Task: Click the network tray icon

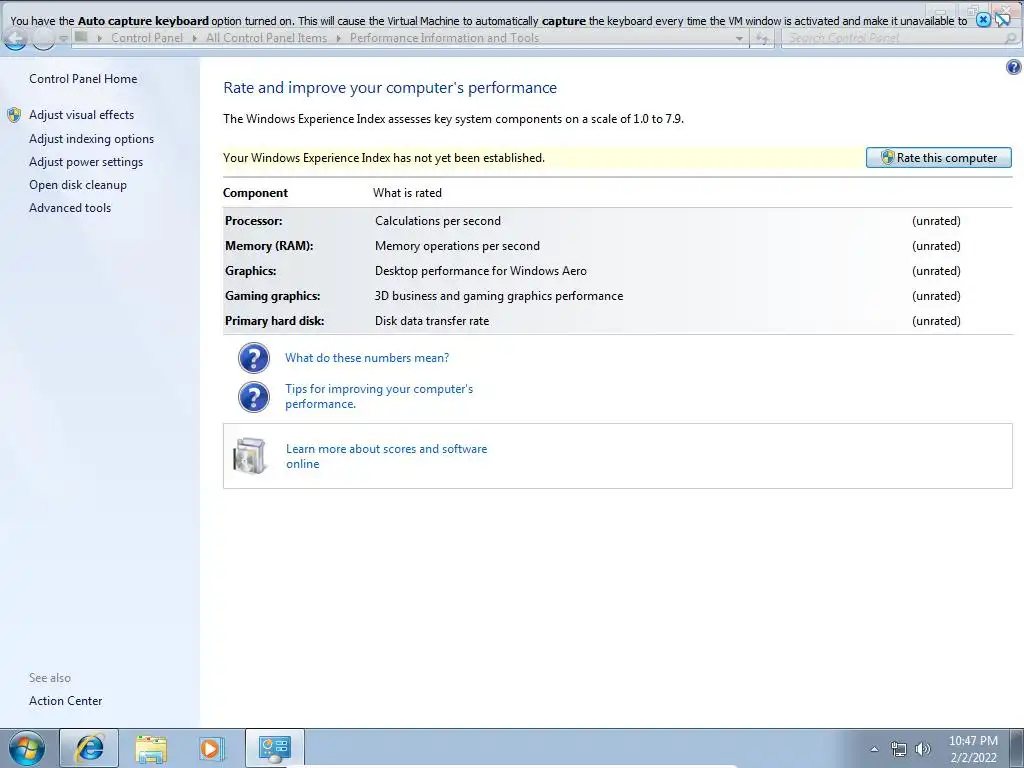Action: point(899,749)
